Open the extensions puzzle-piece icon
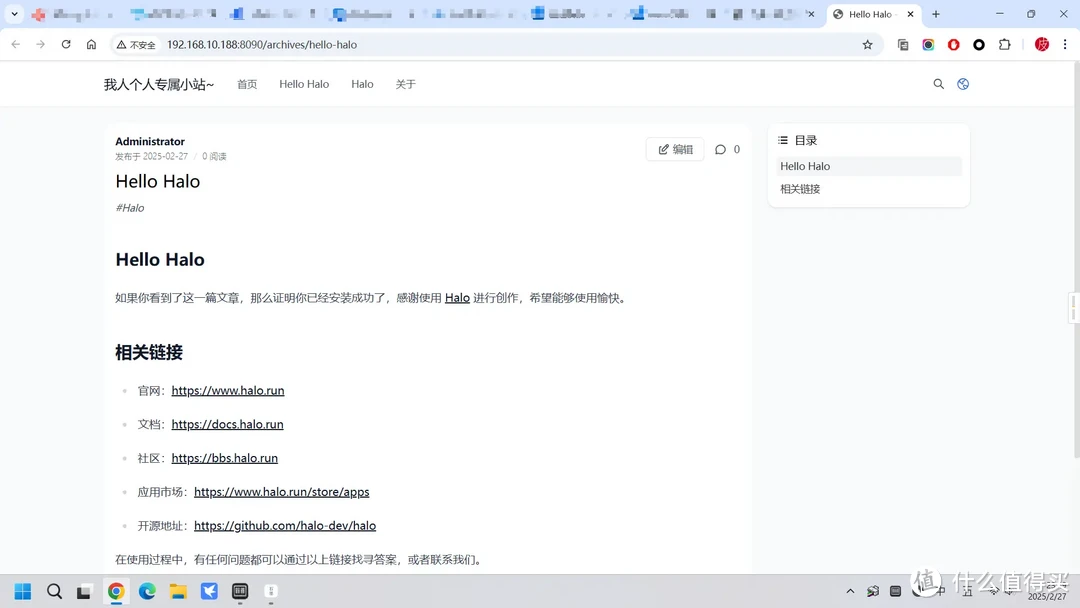This screenshot has height=608, width=1080. pyautogui.click(x=1005, y=45)
